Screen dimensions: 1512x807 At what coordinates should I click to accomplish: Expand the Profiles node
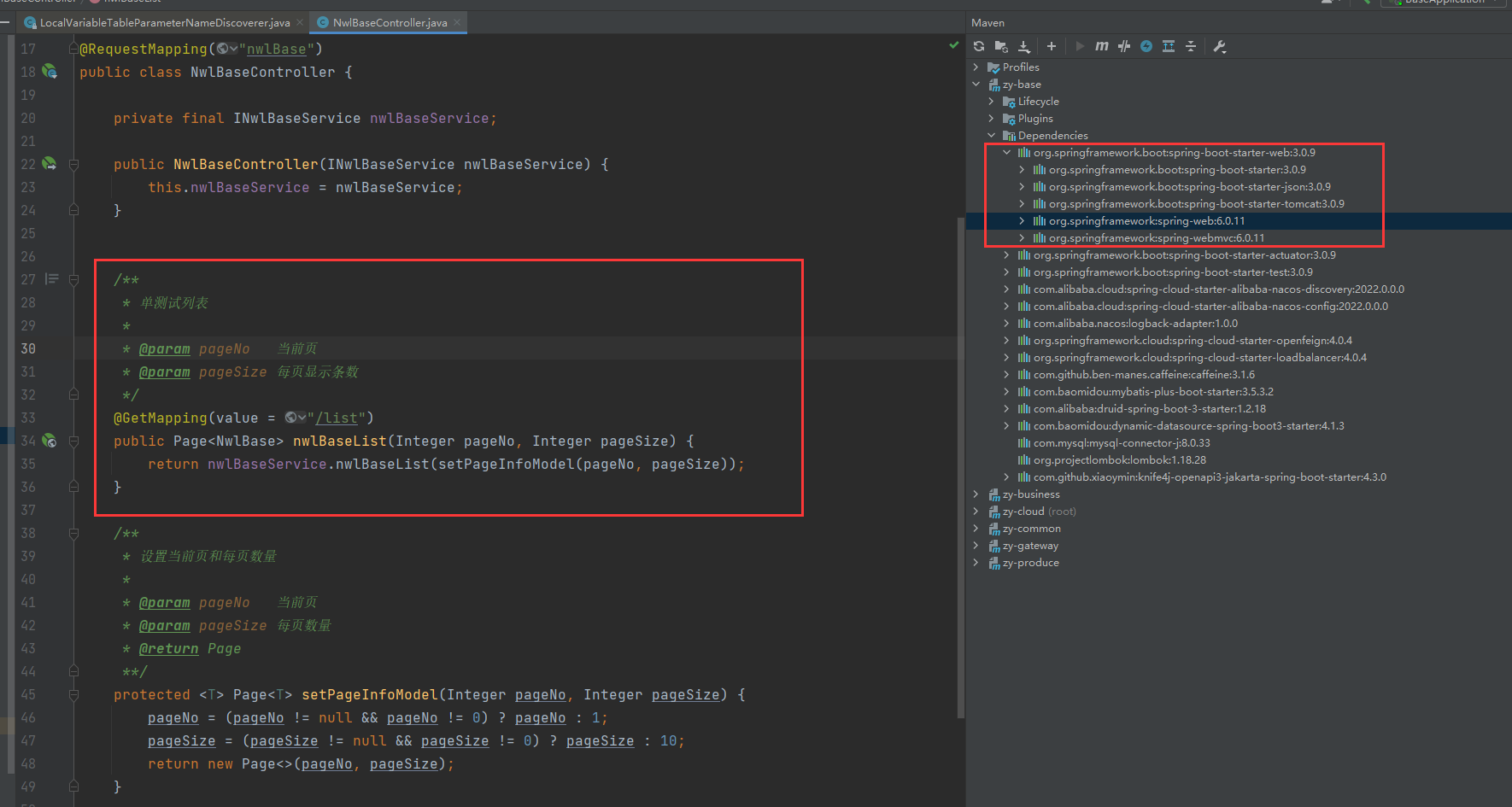(x=976, y=67)
